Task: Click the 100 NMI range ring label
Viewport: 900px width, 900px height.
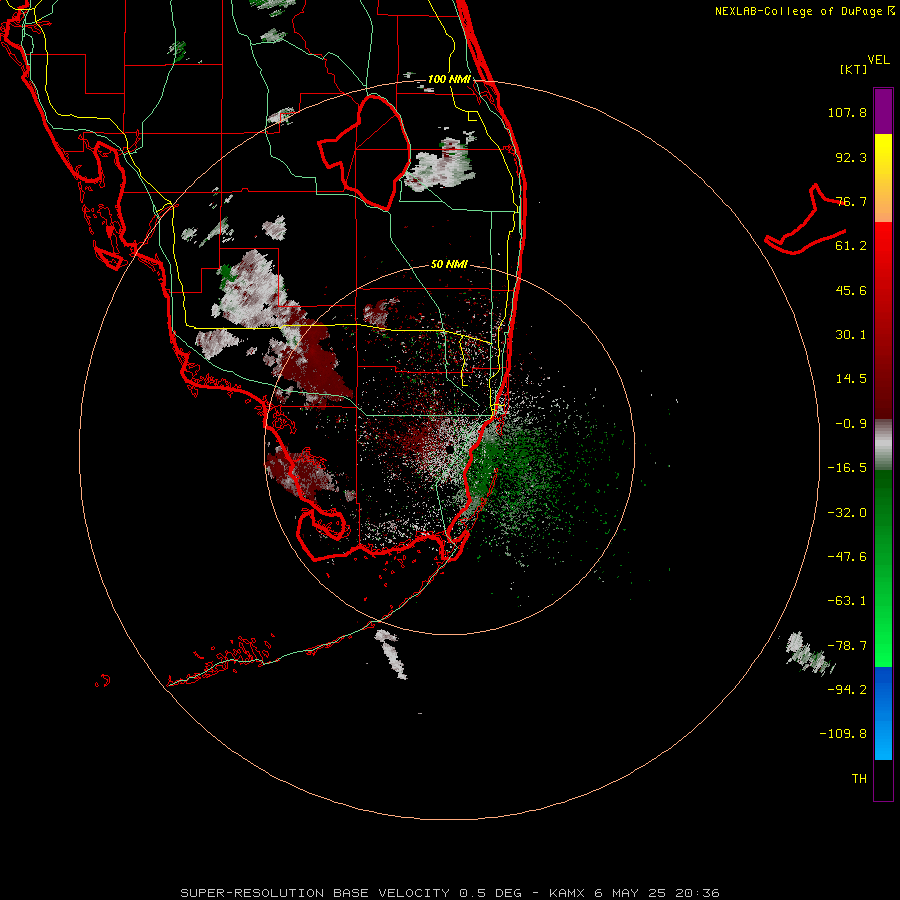Action: coord(449,79)
